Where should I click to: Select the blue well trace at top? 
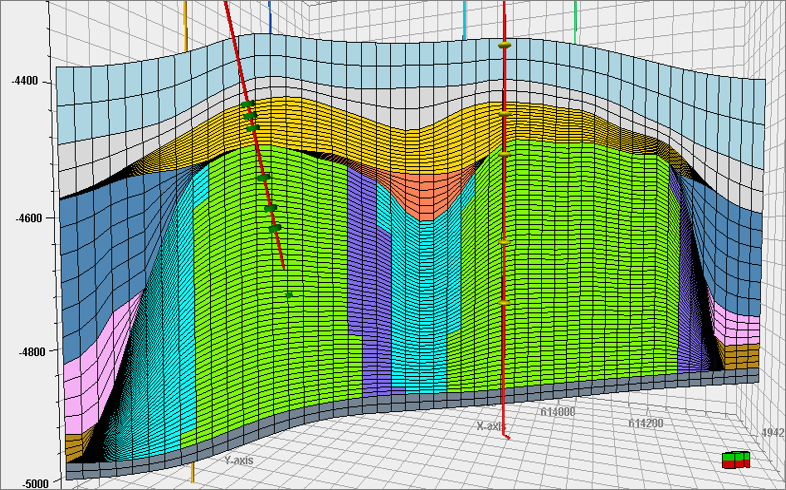point(270,20)
